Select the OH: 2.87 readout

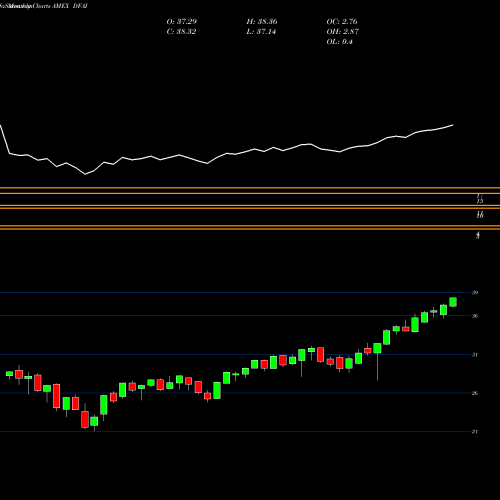click(343, 32)
